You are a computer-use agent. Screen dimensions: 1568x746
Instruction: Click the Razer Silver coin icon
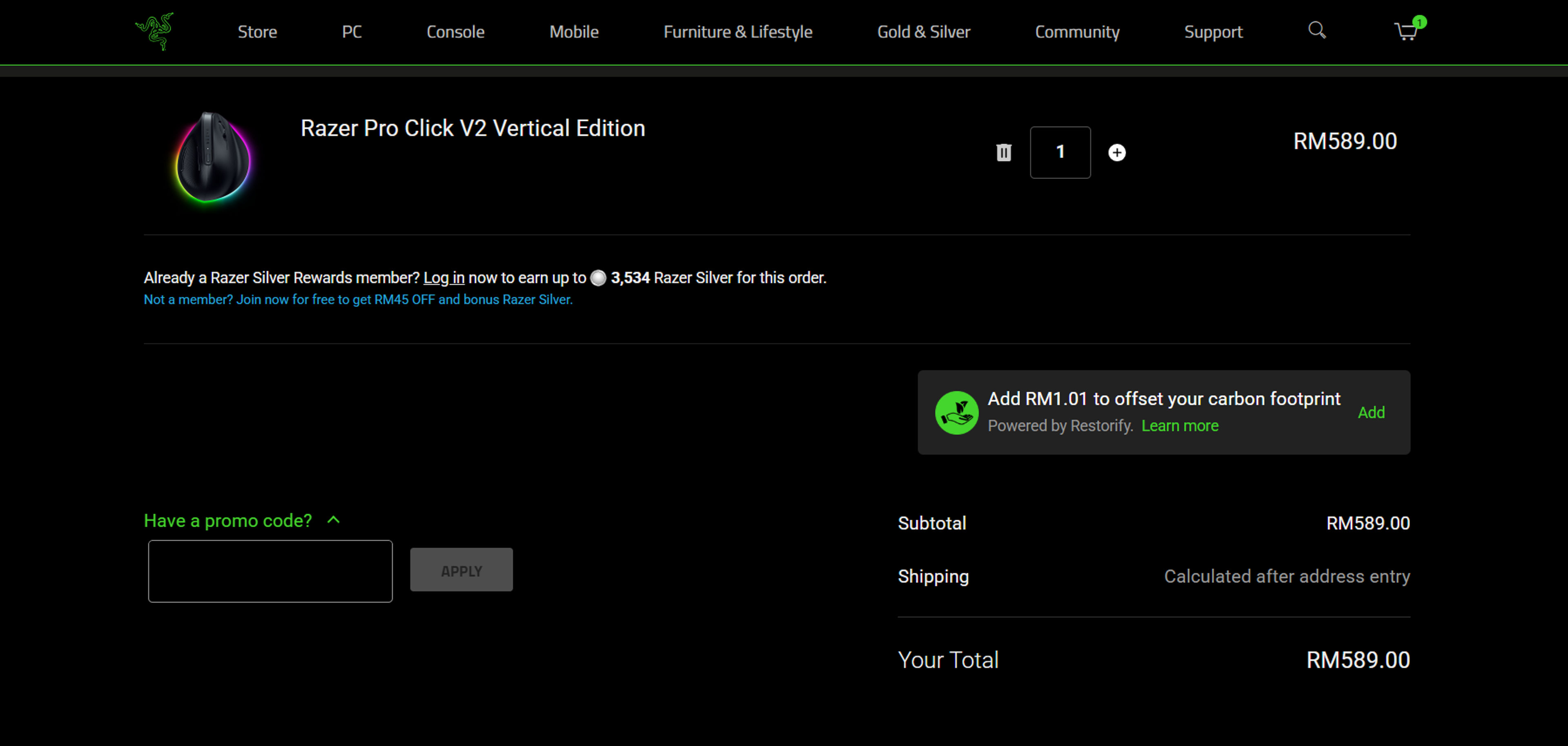[x=598, y=278]
